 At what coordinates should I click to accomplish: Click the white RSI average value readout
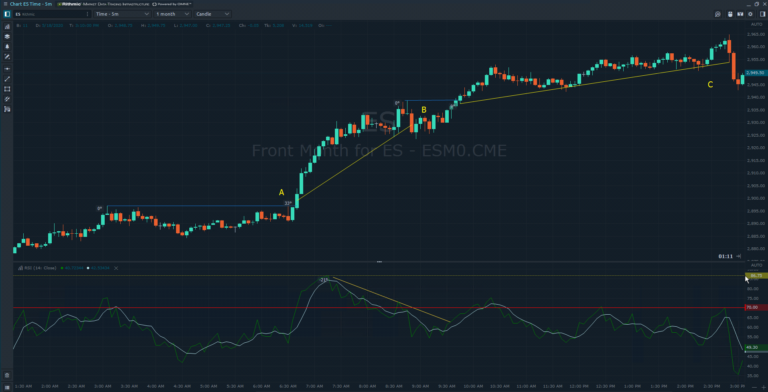pos(100,268)
